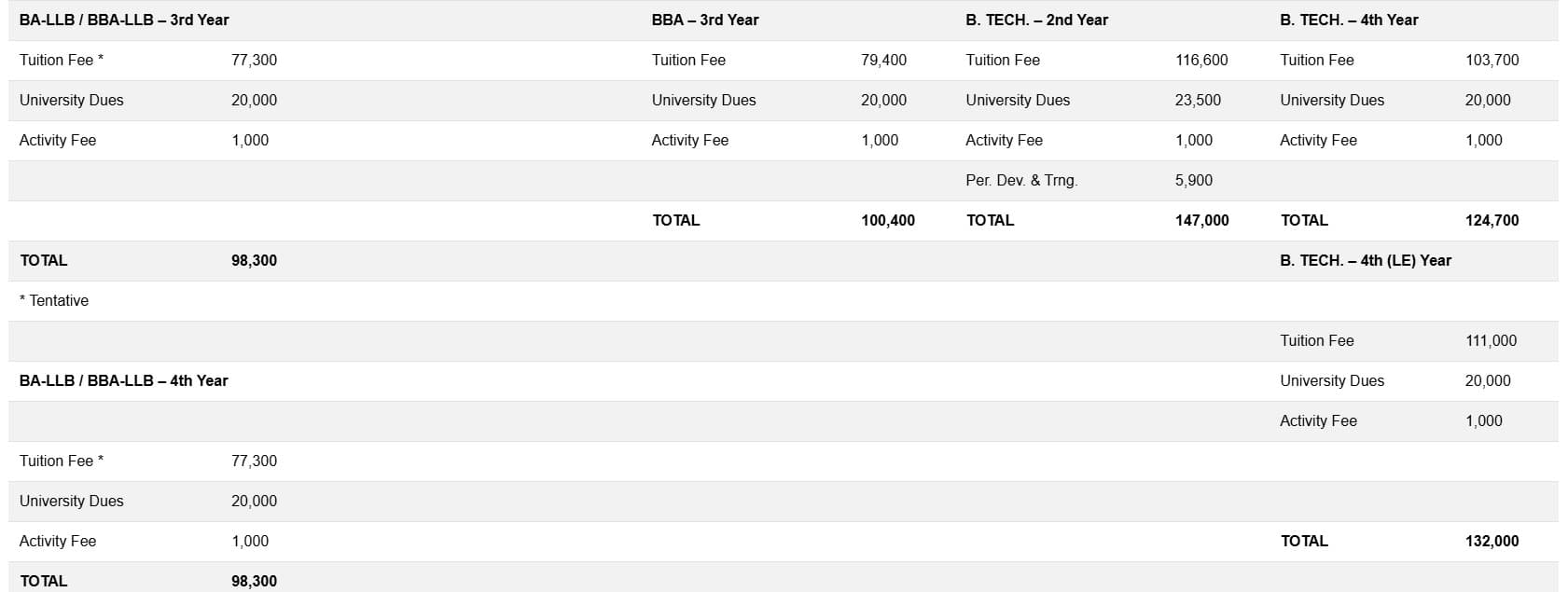The height and width of the screenshot is (592, 1568).
Task: Select the BBA total of 100,400
Action: click(888, 220)
